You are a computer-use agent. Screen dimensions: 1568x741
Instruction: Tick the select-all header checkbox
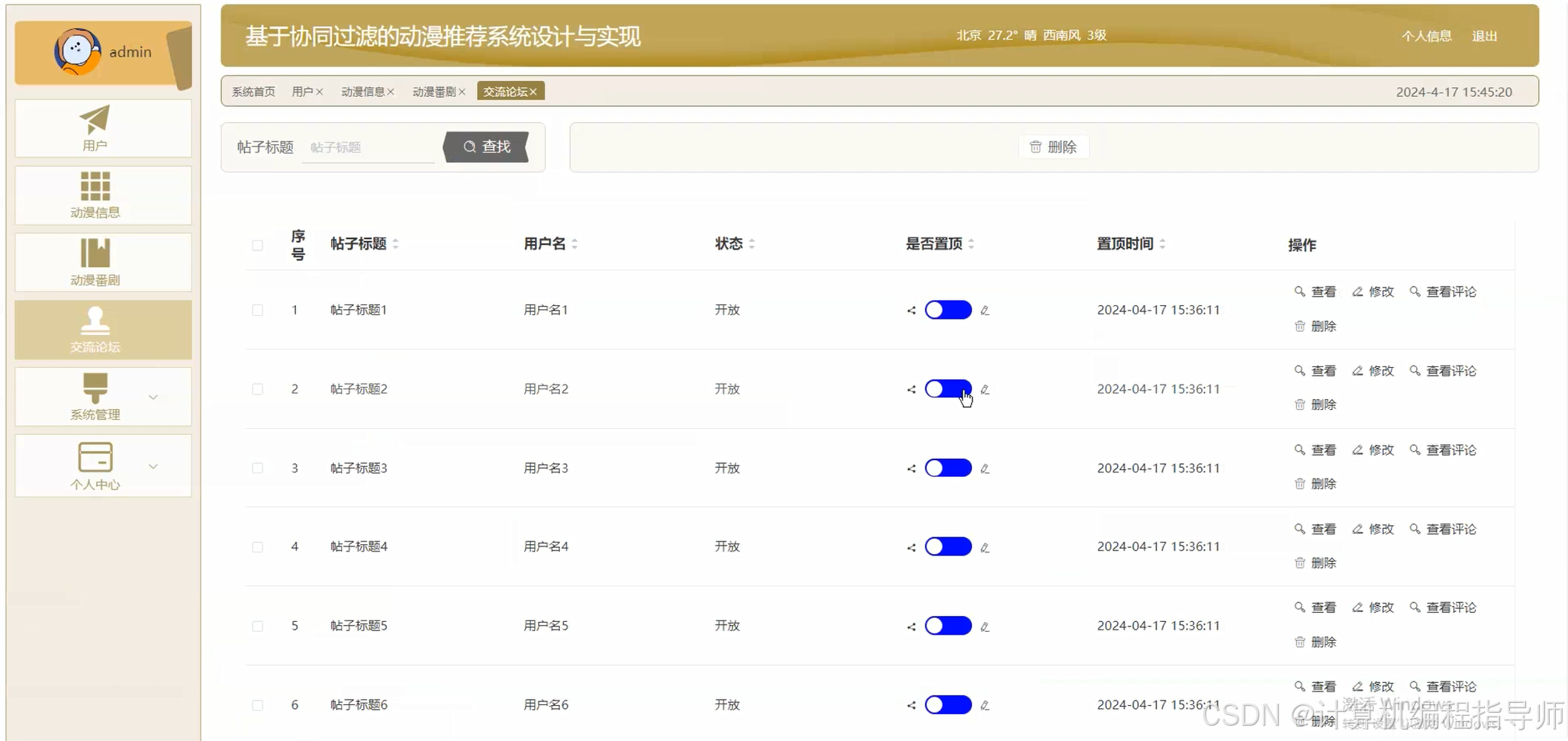point(258,245)
